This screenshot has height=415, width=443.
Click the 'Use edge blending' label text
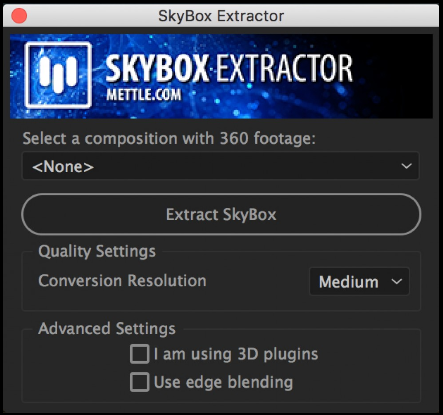coord(223,382)
